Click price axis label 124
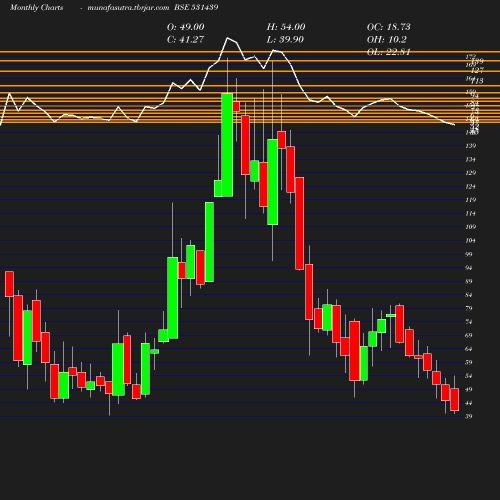500x500 pixels. click(470, 186)
